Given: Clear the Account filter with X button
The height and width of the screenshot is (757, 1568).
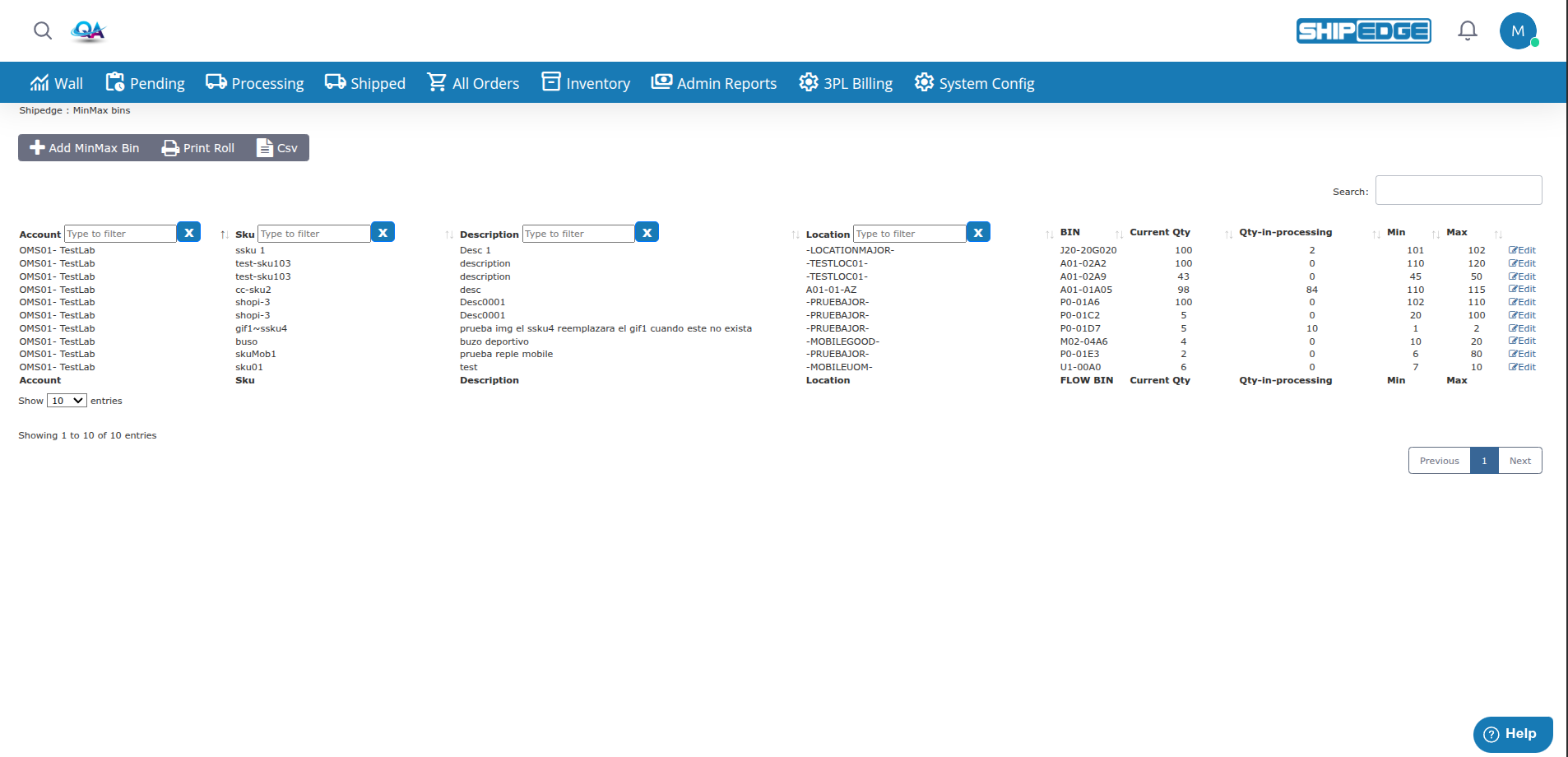Looking at the screenshot, I should pyautogui.click(x=189, y=233).
